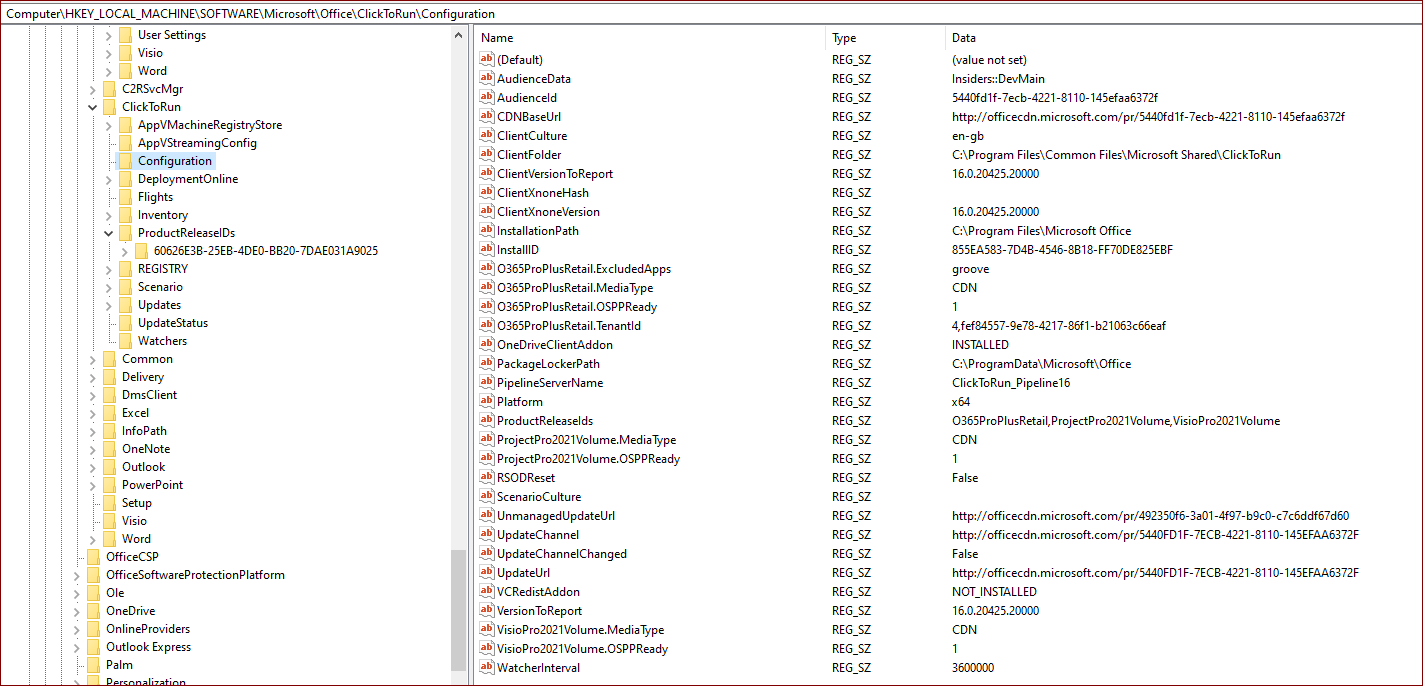Image resolution: width=1423 pixels, height=686 pixels.
Task: Click the folder icon next to OnlineProviders
Action: (94, 629)
